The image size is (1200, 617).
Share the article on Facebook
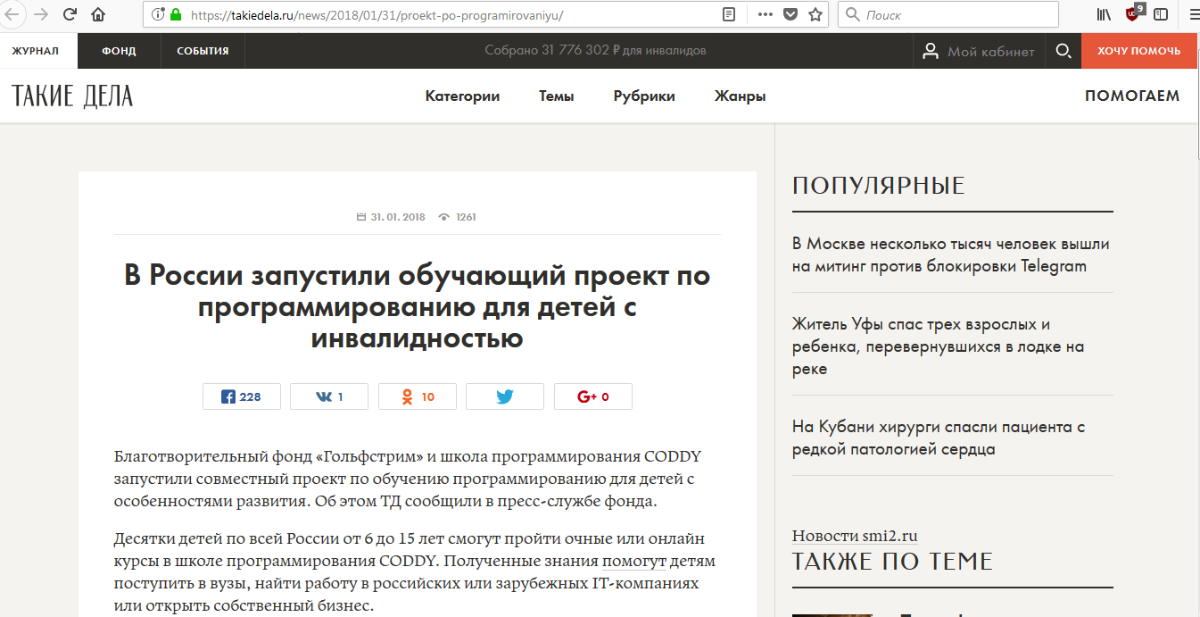(x=241, y=397)
